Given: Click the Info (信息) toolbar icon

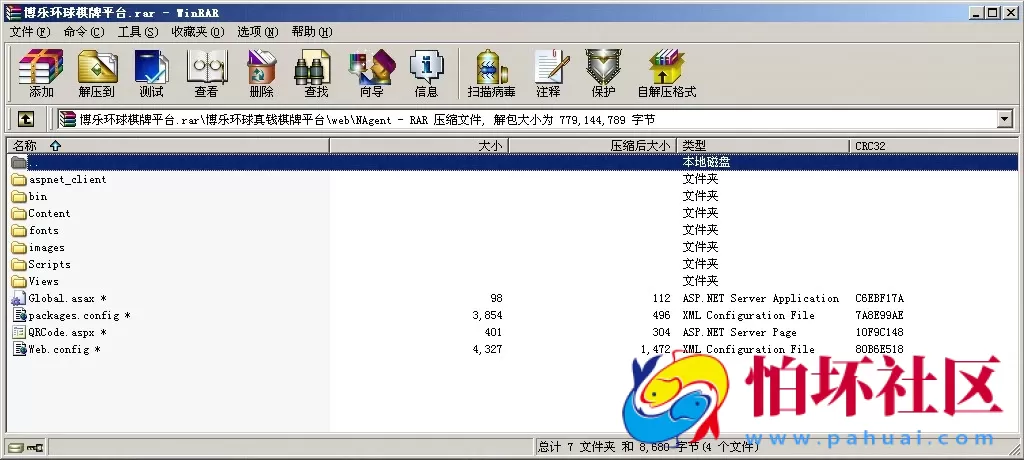Looking at the screenshot, I should click(426, 73).
